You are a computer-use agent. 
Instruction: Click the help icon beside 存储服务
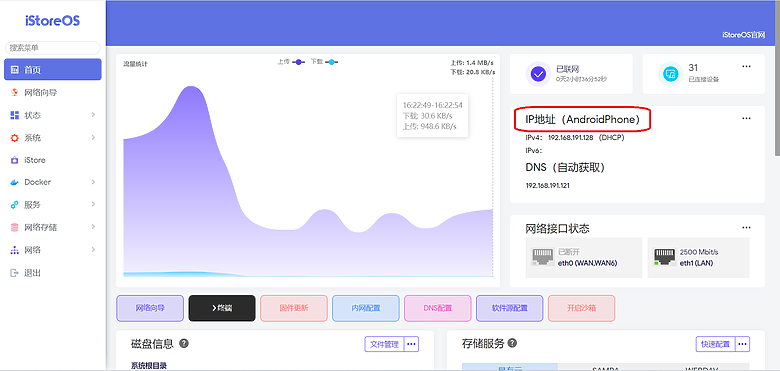click(x=512, y=343)
